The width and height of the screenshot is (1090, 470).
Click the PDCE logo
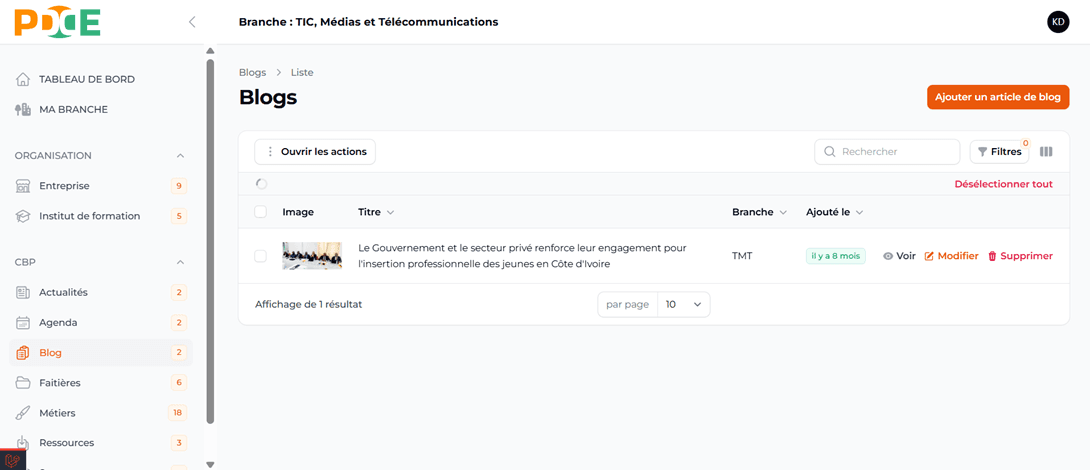point(58,22)
